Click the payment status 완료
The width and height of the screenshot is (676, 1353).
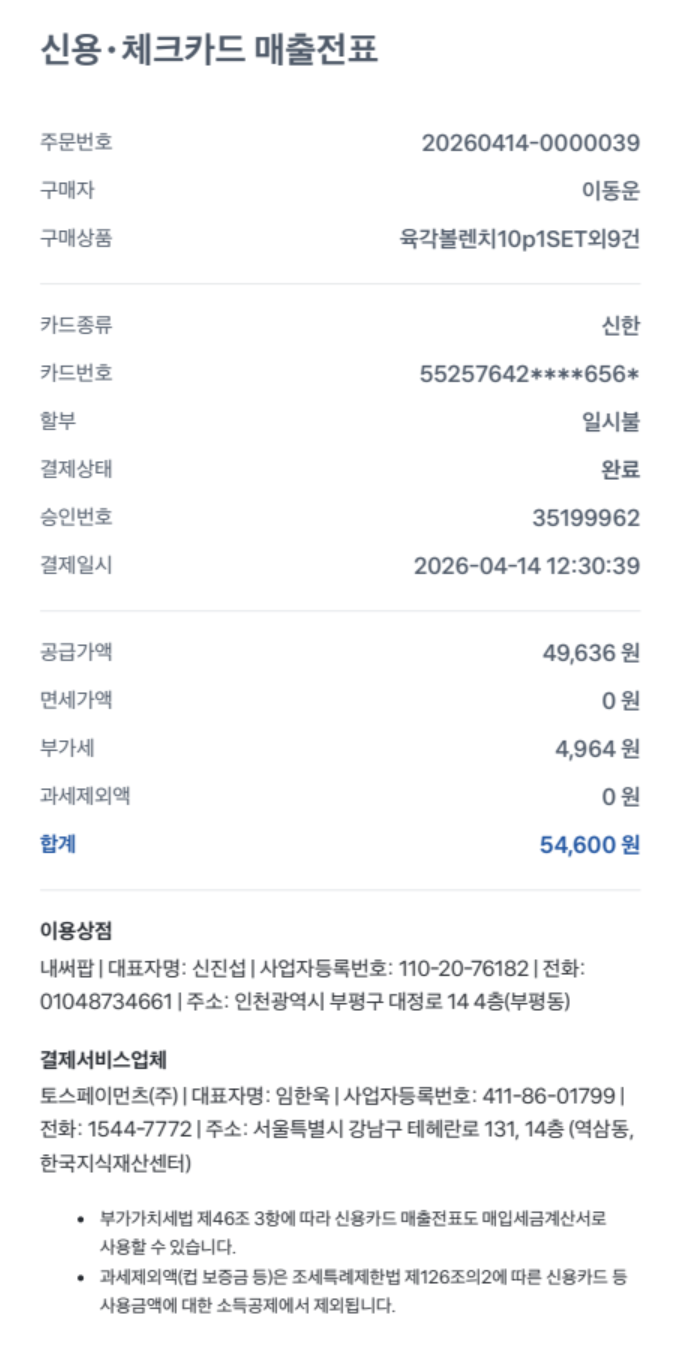tap(620, 470)
